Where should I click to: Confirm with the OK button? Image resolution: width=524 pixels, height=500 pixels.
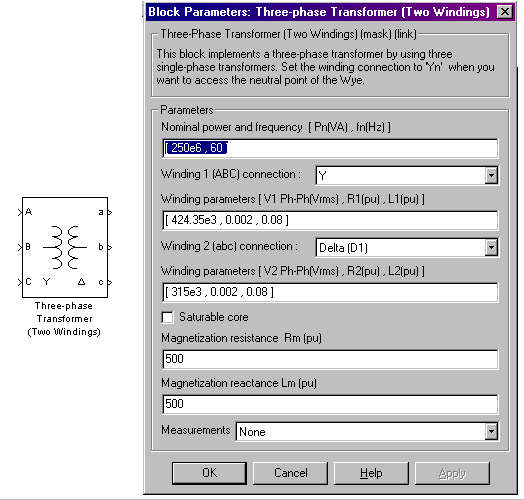[x=210, y=473]
